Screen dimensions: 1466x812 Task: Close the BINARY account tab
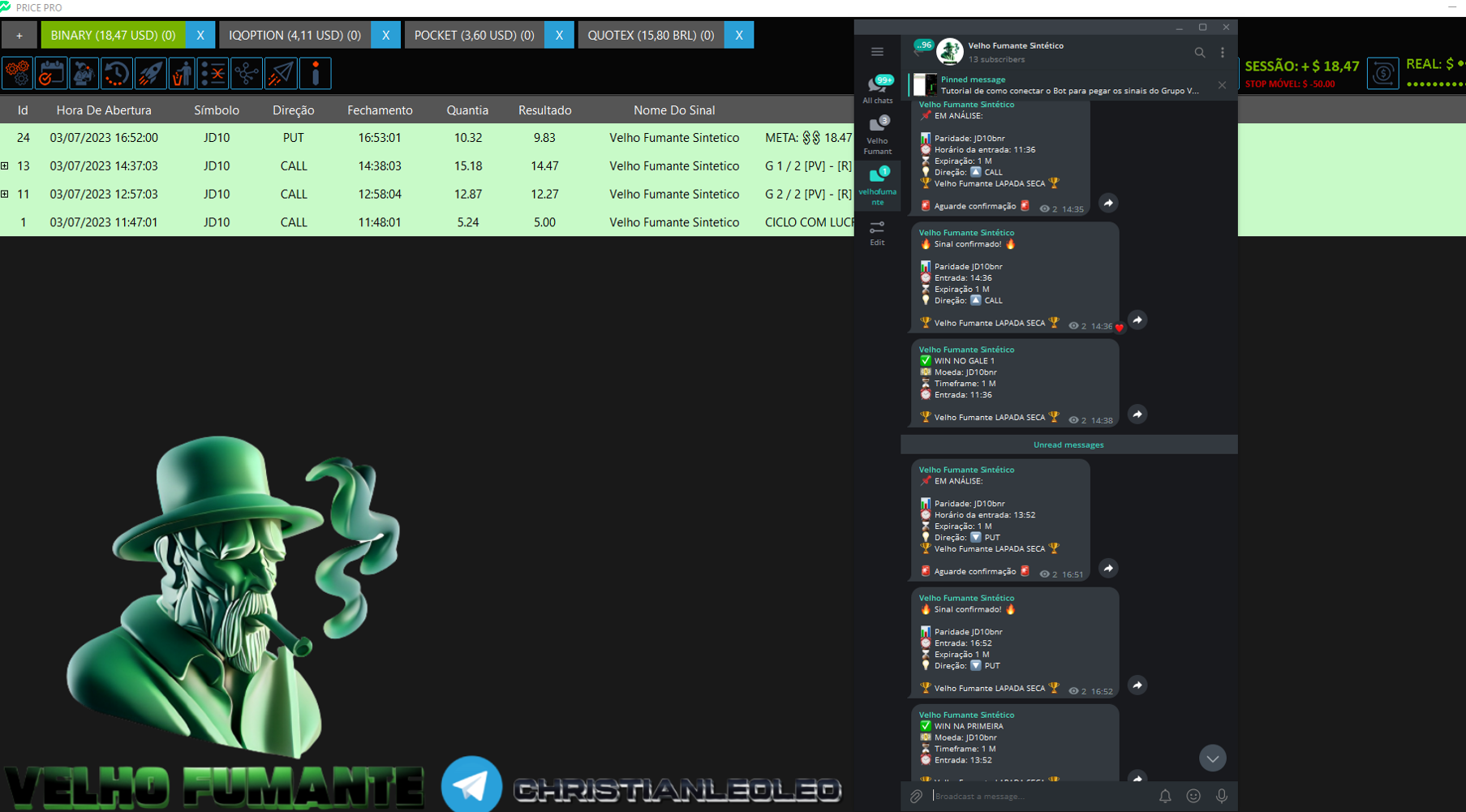coord(200,35)
